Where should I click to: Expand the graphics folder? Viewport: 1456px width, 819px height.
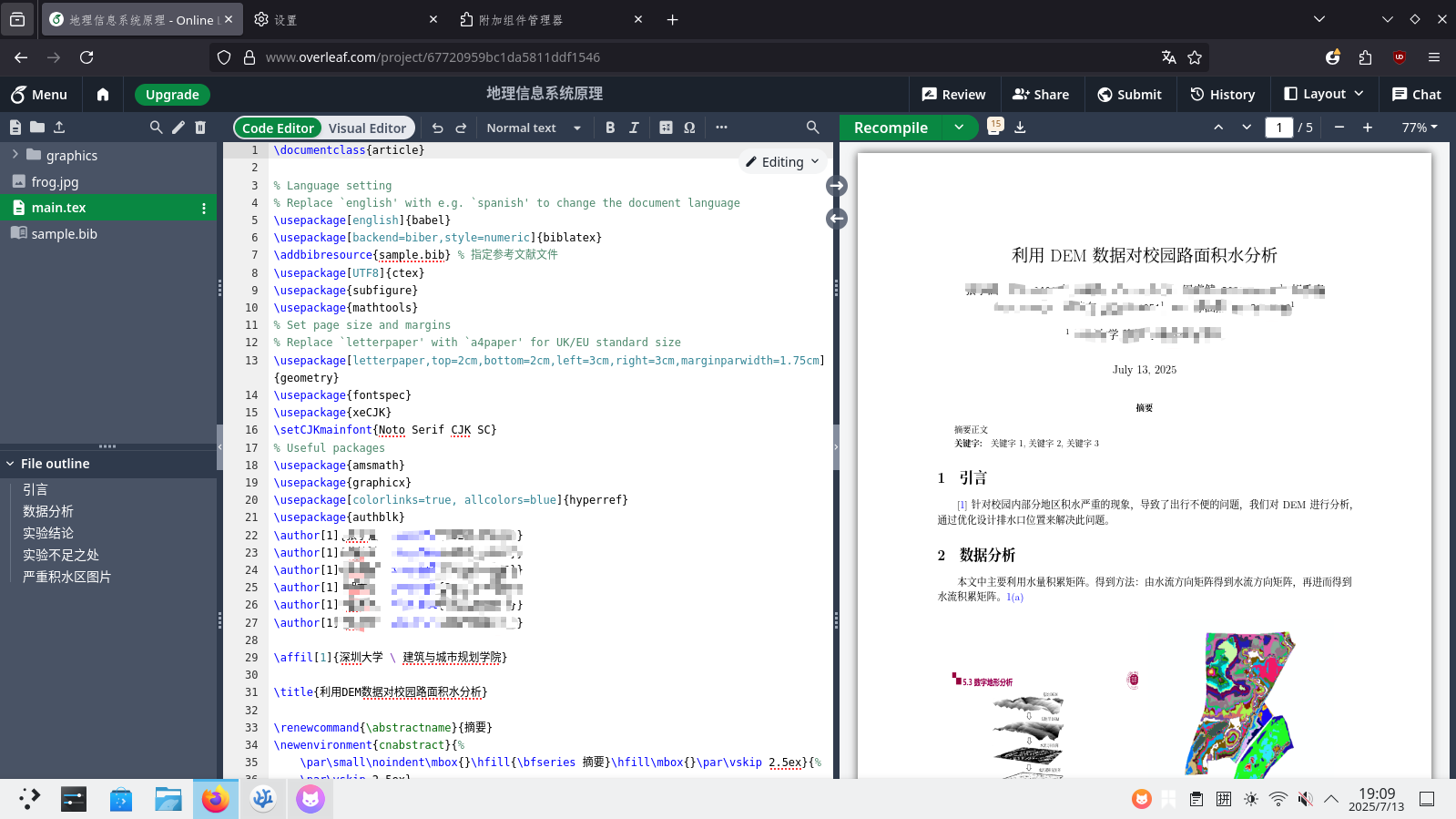pos(15,155)
